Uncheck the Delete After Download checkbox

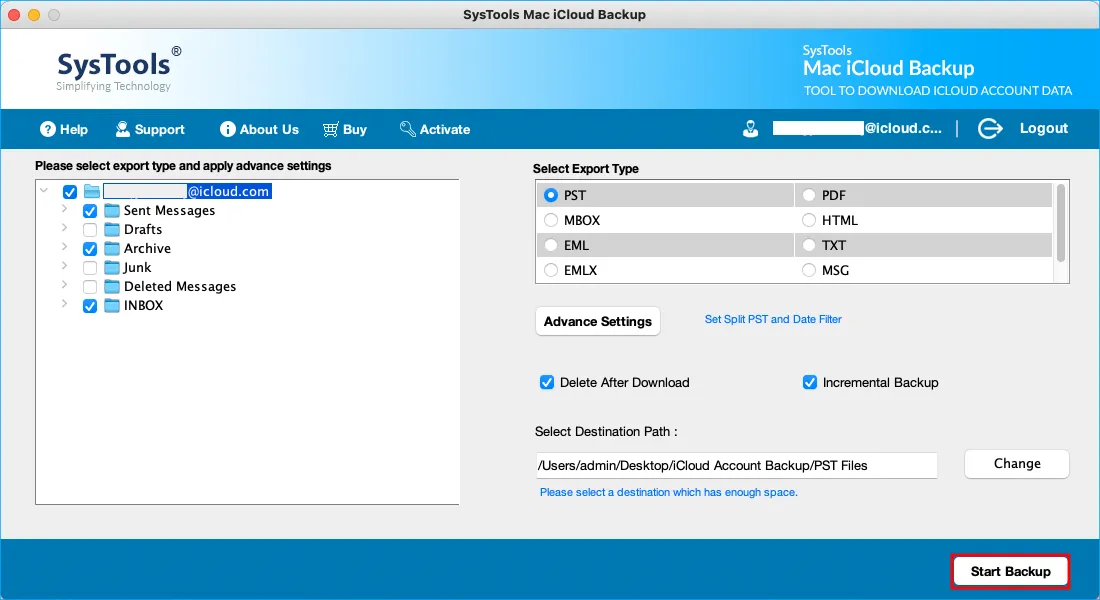click(x=547, y=382)
